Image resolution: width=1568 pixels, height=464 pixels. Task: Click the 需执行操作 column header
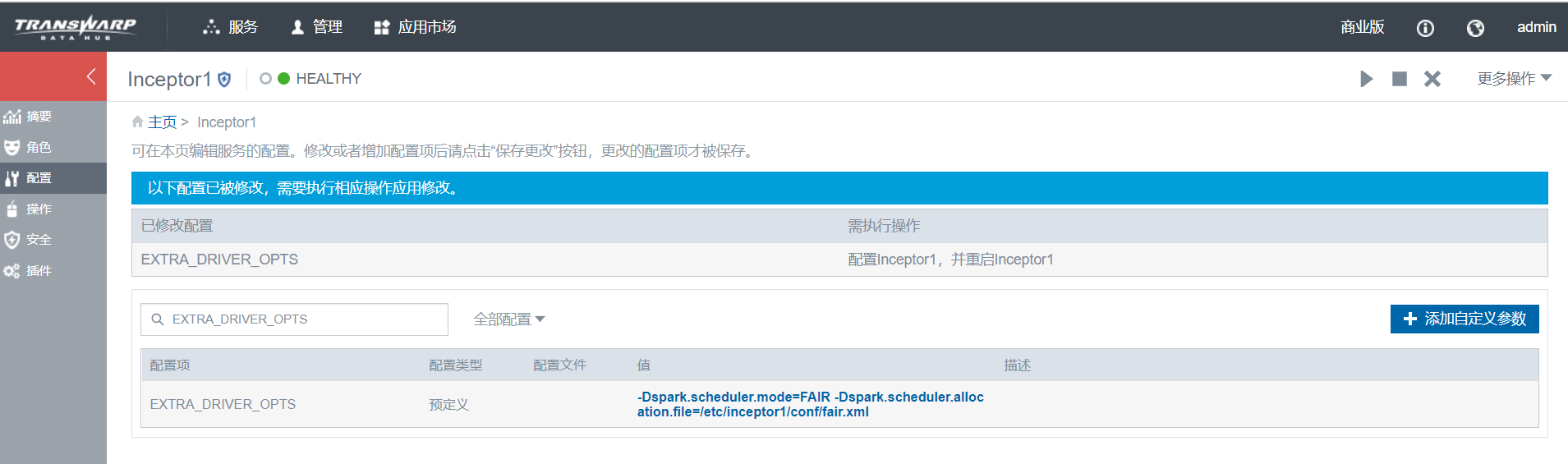click(884, 226)
